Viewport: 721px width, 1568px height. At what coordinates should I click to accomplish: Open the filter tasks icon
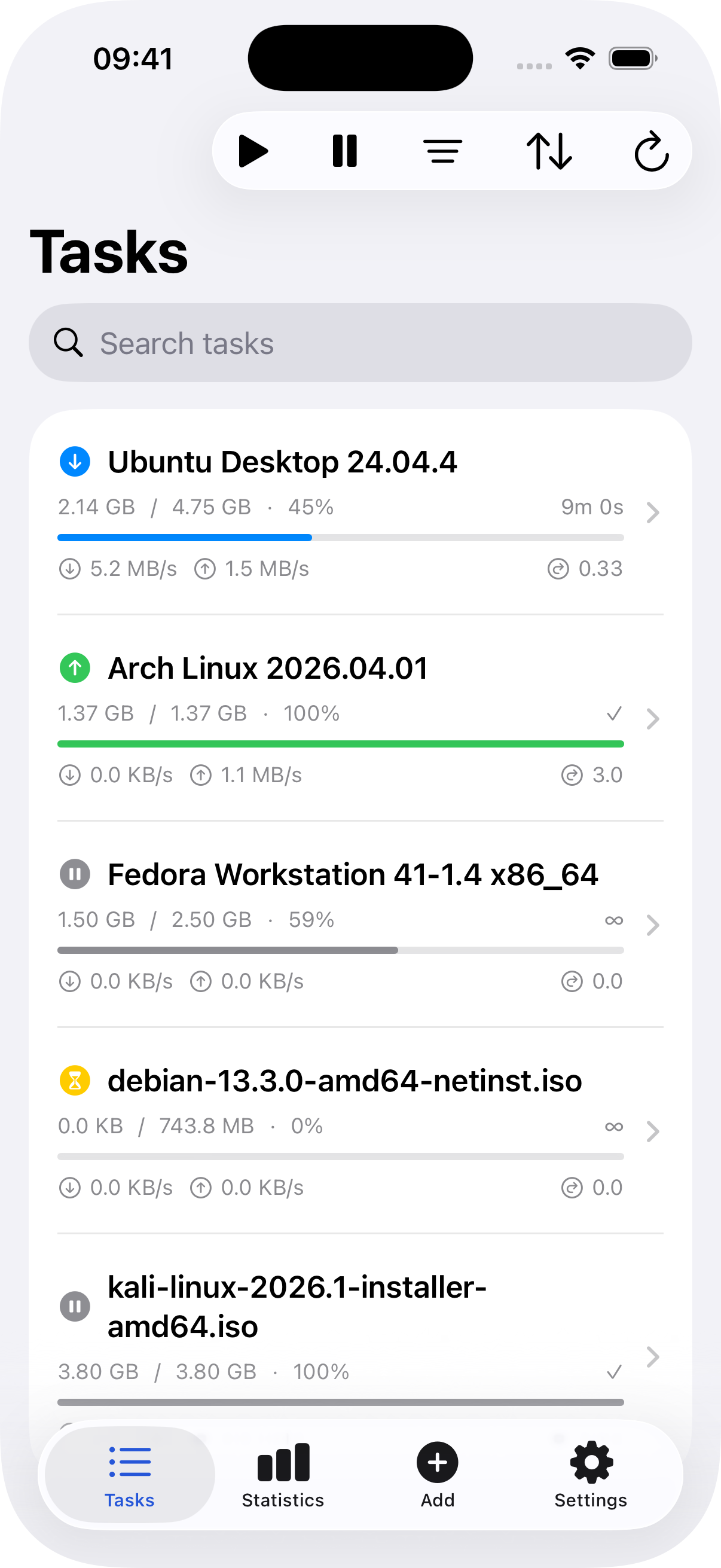(443, 151)
